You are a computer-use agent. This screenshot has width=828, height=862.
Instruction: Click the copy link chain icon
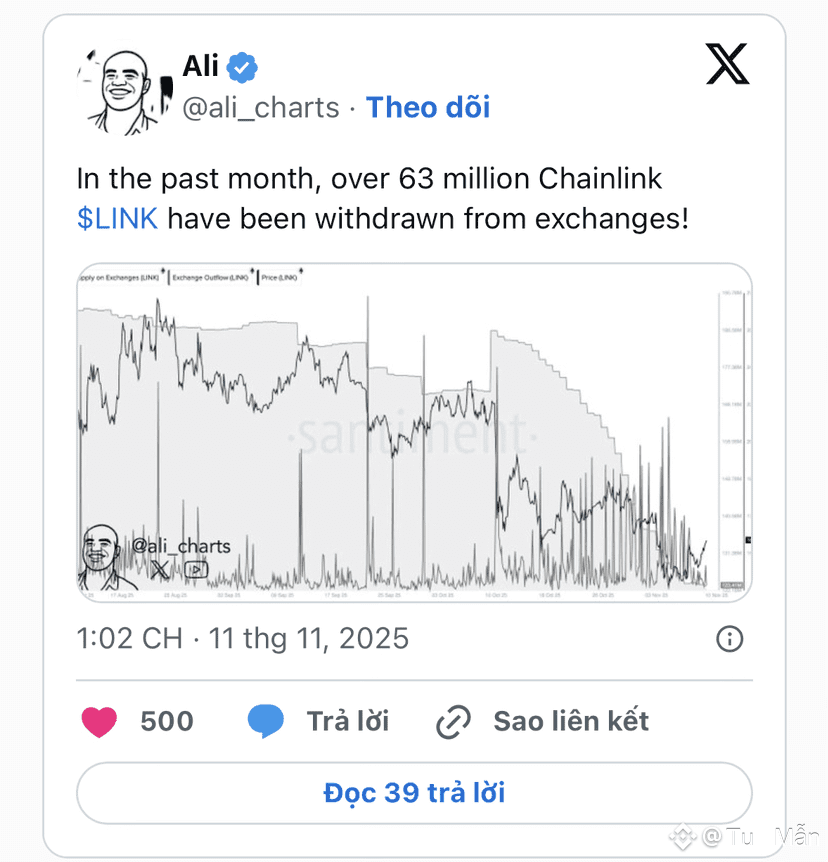454,722
